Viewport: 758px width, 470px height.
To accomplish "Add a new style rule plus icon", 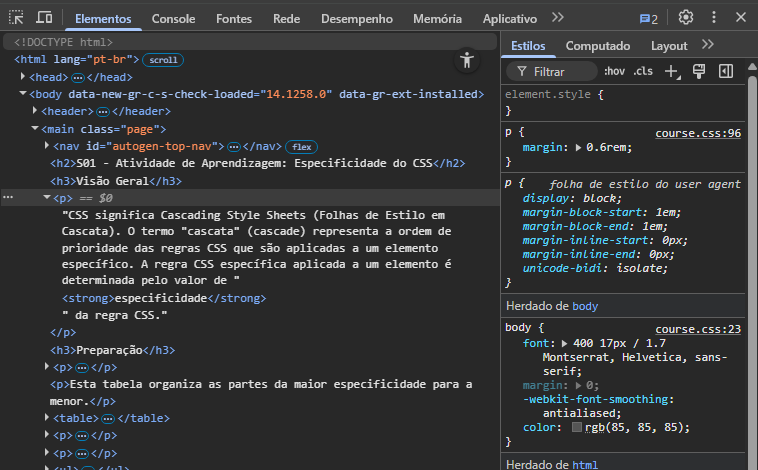I will click(x=672, y=72).
